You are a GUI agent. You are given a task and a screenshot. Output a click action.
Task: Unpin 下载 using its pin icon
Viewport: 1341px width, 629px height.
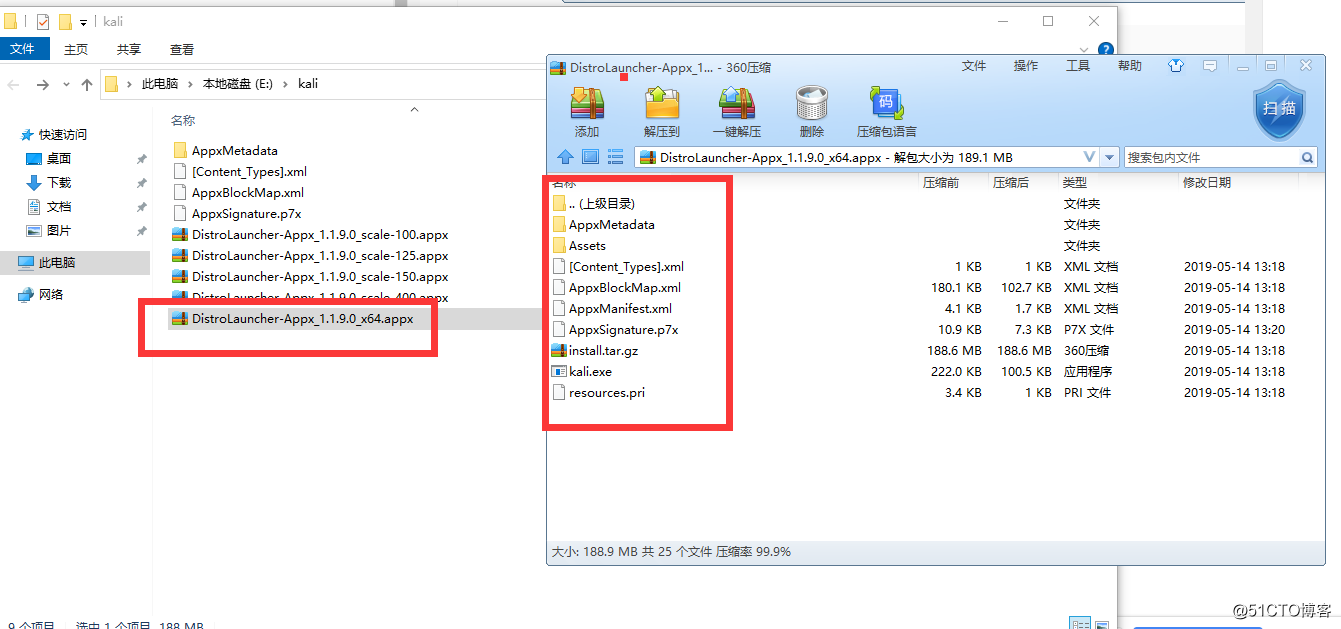pos(141,183)
